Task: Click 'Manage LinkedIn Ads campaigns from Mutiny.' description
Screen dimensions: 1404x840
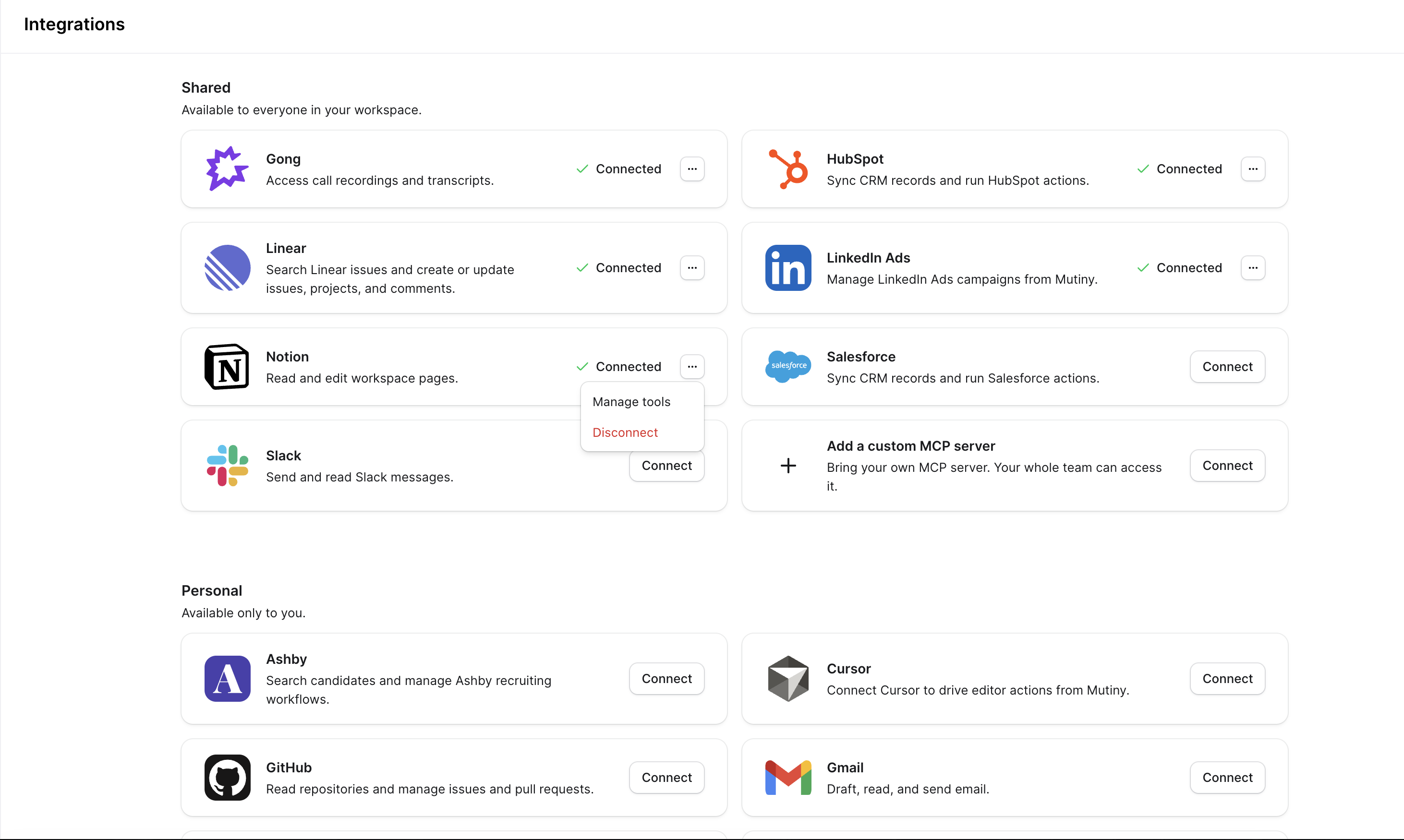Action: pos(962,280)
